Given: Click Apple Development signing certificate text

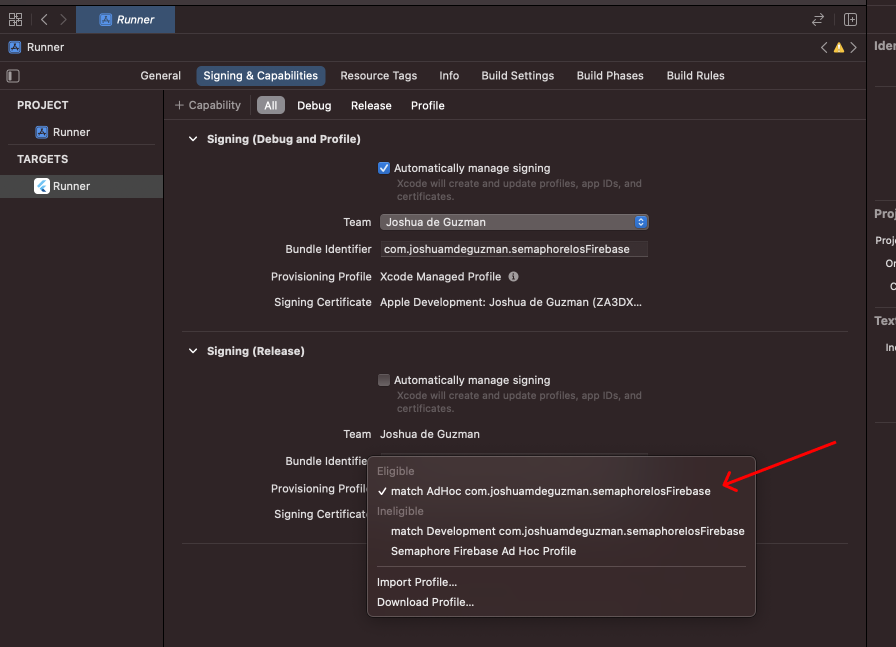Looking at the screenshot, I should pyautogui.click(x=511, y=302).
